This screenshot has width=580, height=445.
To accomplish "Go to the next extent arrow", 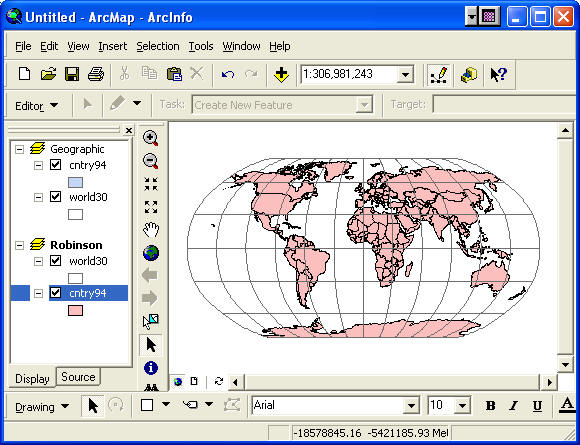I will [x=150, y=298].
